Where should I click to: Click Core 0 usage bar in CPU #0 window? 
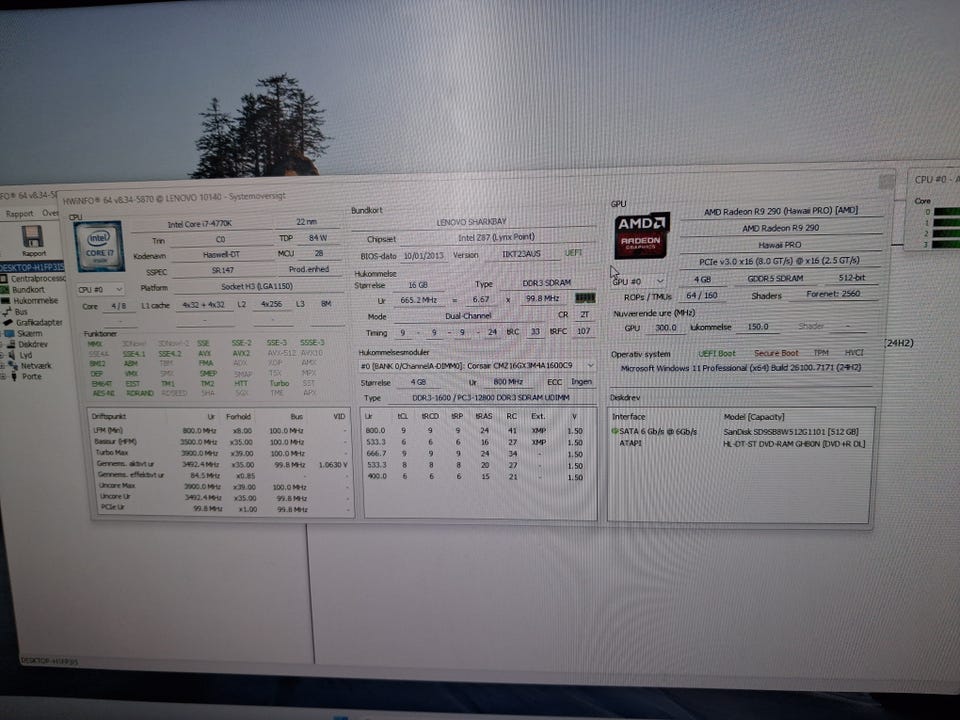pos(947,212)
